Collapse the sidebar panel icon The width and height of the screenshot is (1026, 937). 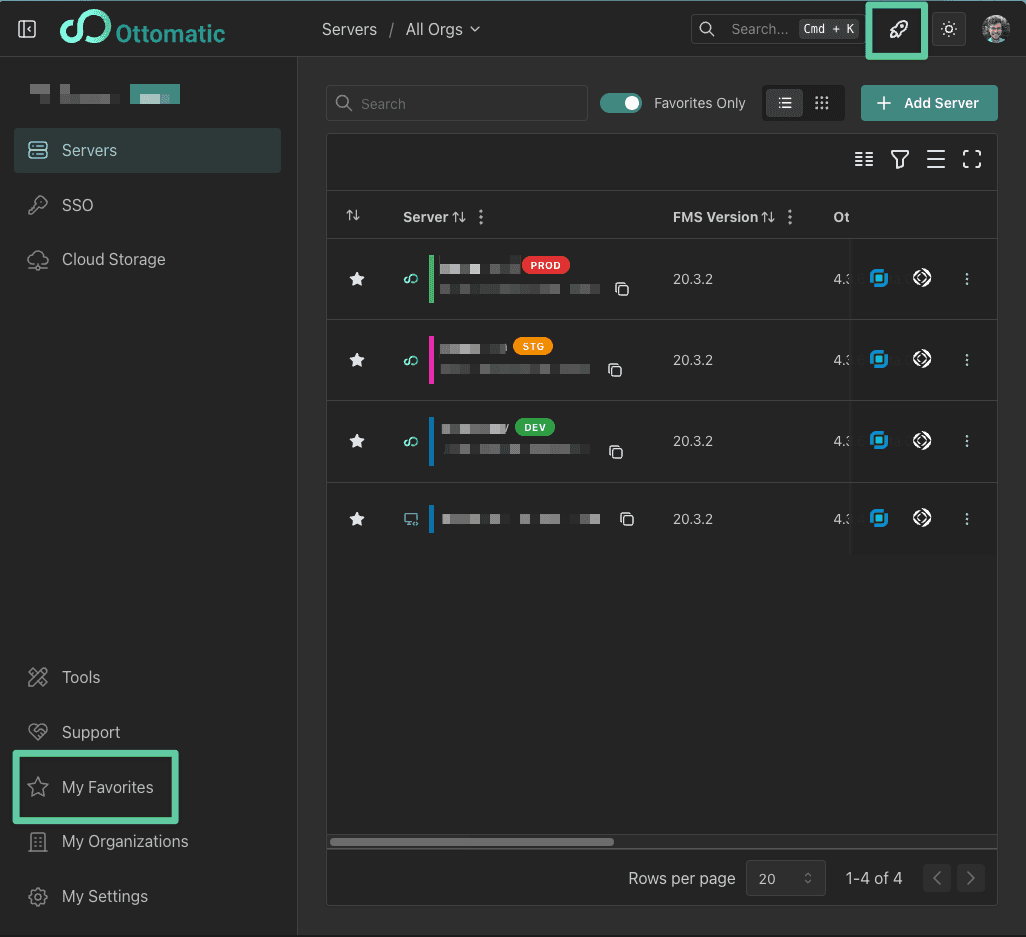pos(27,29)
